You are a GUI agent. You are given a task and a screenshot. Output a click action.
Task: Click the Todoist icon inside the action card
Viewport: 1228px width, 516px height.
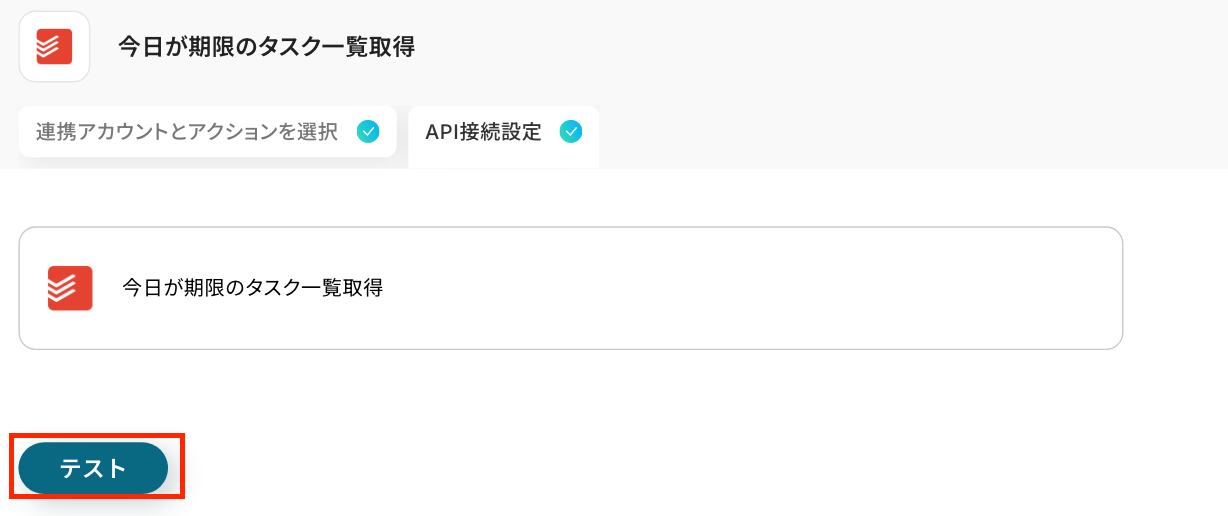coord(70,288)
